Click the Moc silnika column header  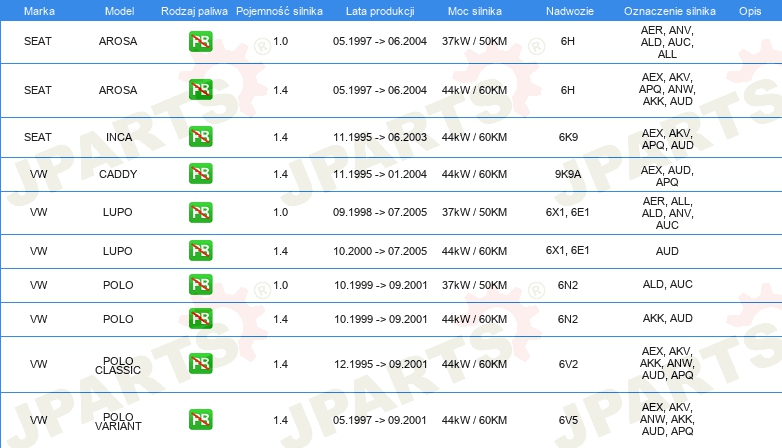(x=475, y=11)
